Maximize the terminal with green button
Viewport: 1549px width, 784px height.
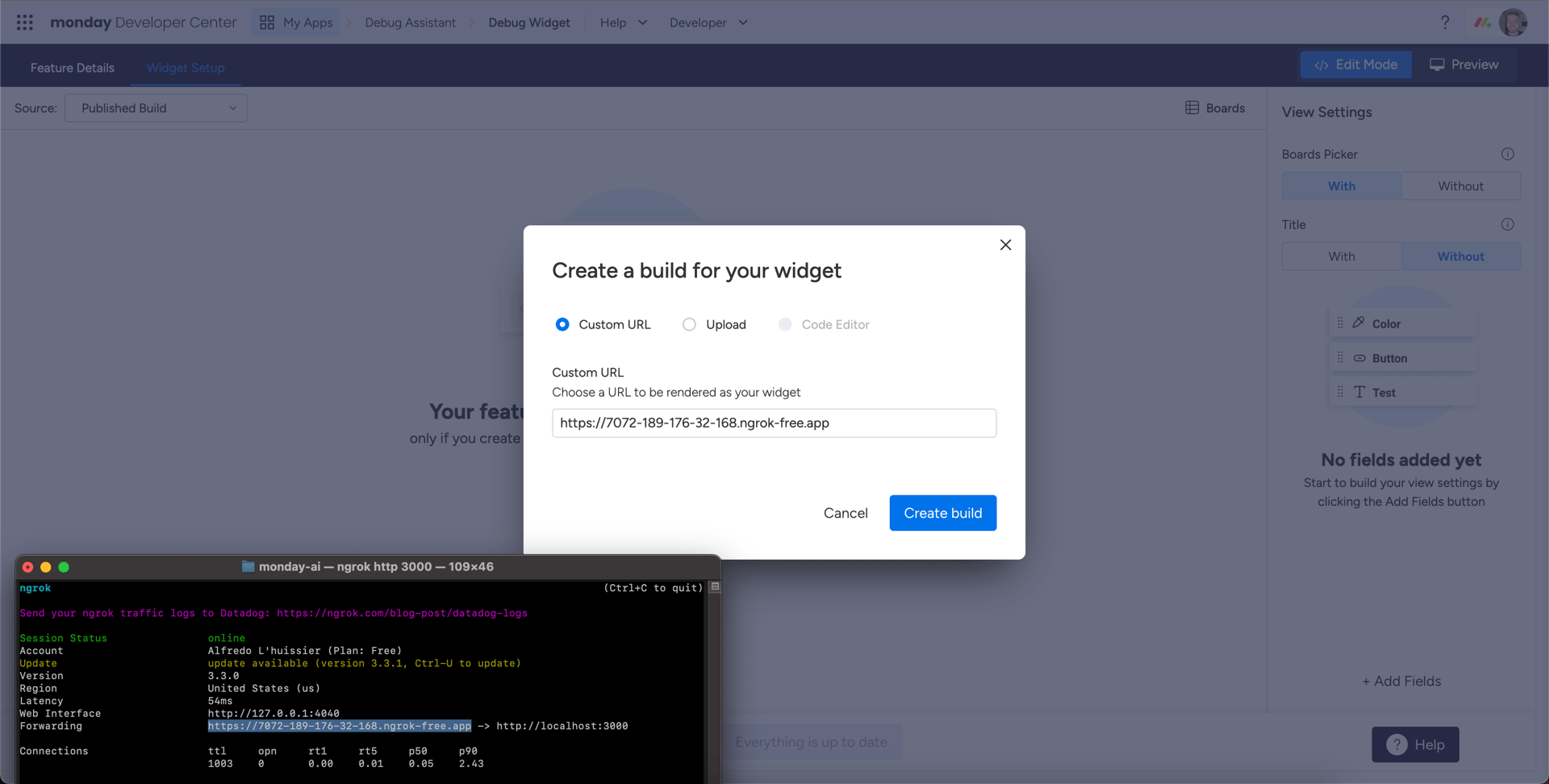pos(64,567)
